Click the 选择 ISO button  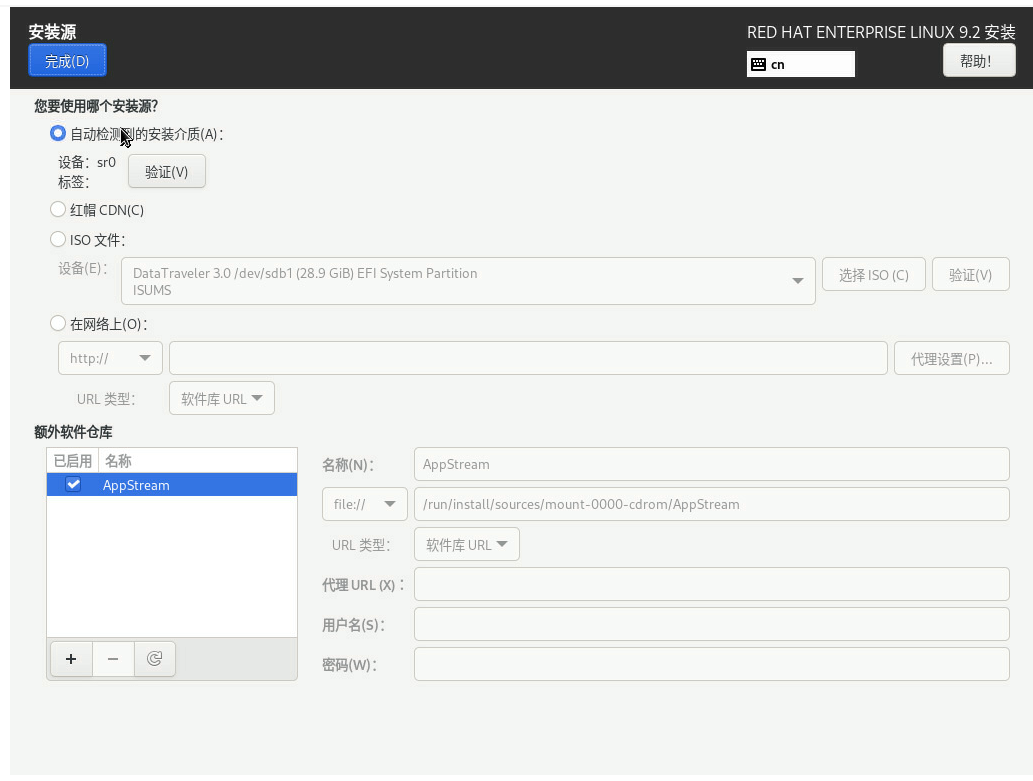coord(873,275)
